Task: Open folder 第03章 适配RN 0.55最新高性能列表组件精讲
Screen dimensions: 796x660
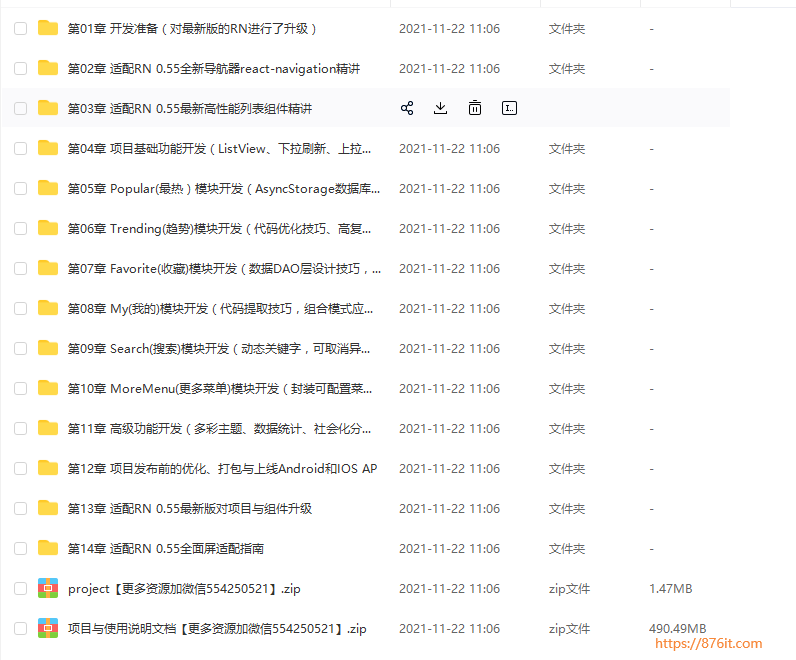Action: pos(190,109)
